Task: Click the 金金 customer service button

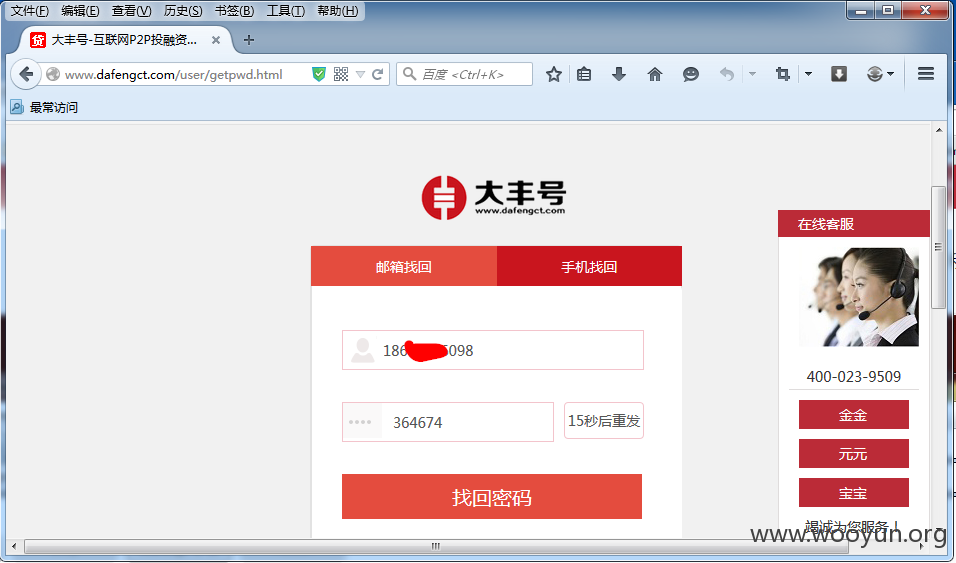Action: coord(854,415)
